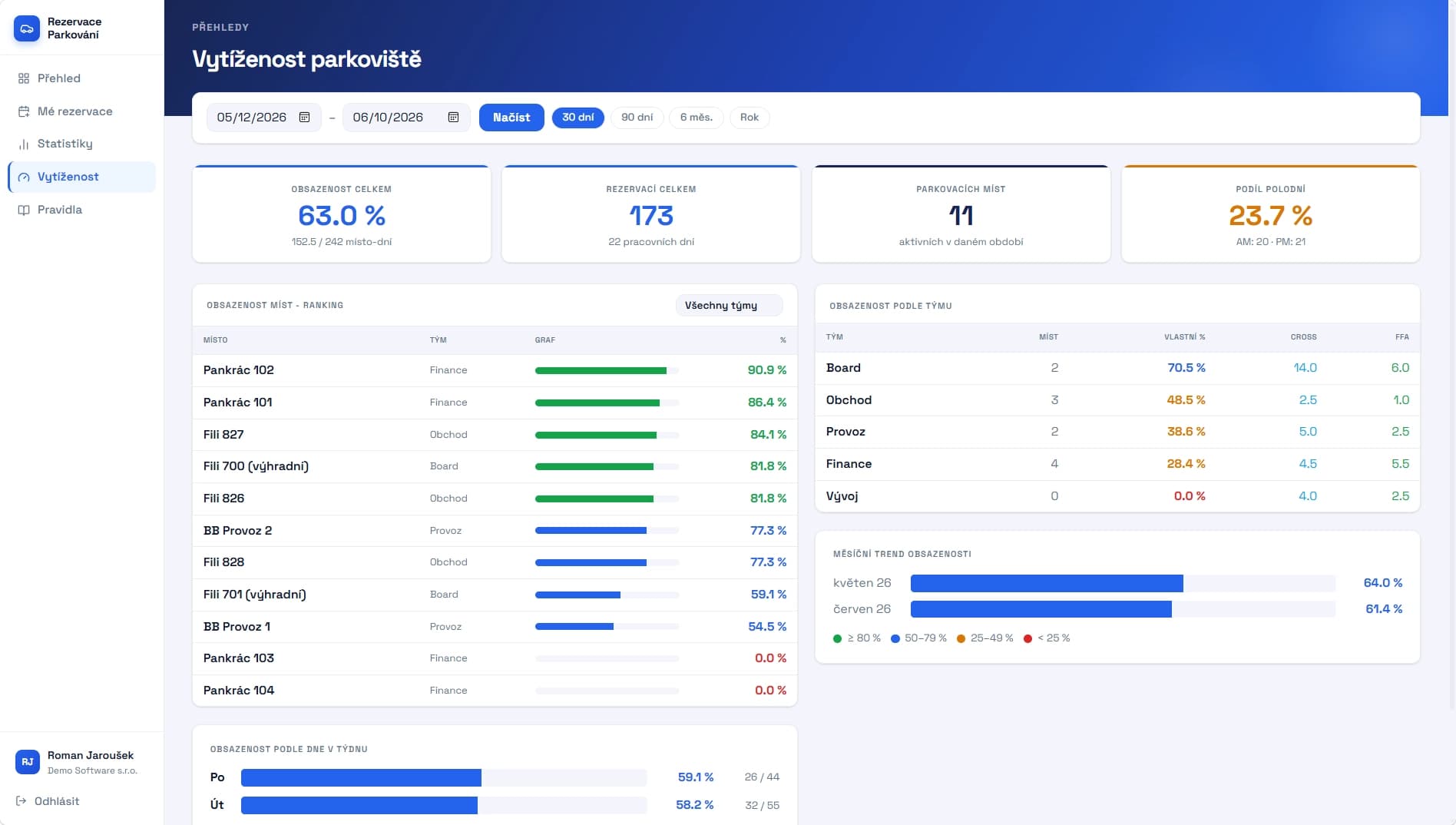Select the 30 dní range pill
The width and height of the screenshot is (1456, 825).
click(x=578, y=118)
